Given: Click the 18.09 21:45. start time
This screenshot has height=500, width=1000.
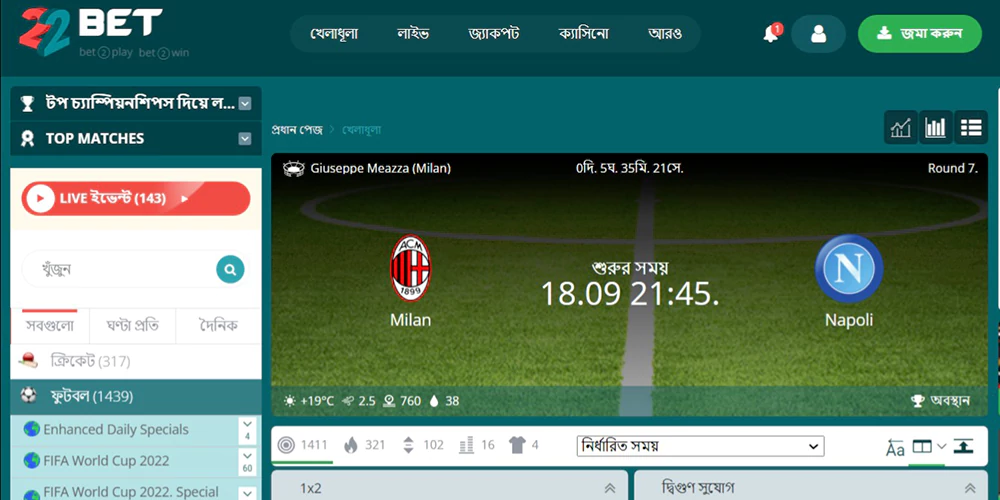Looking at the screenshot, I should coord(630,294).
